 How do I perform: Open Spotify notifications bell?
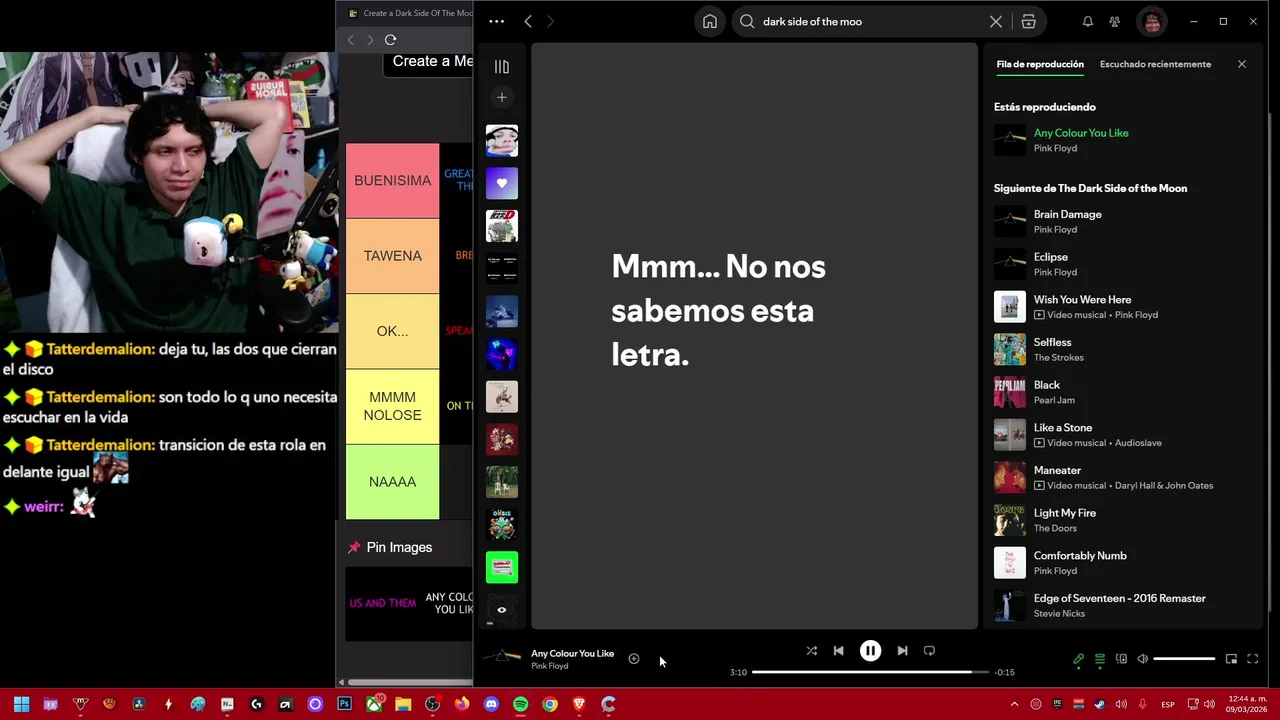click(x=1087, y=21)
